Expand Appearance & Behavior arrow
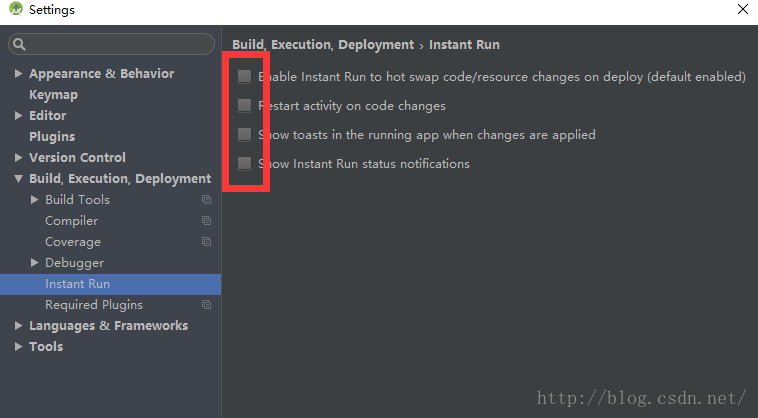758x418 pixels. (x=18, y=73)
